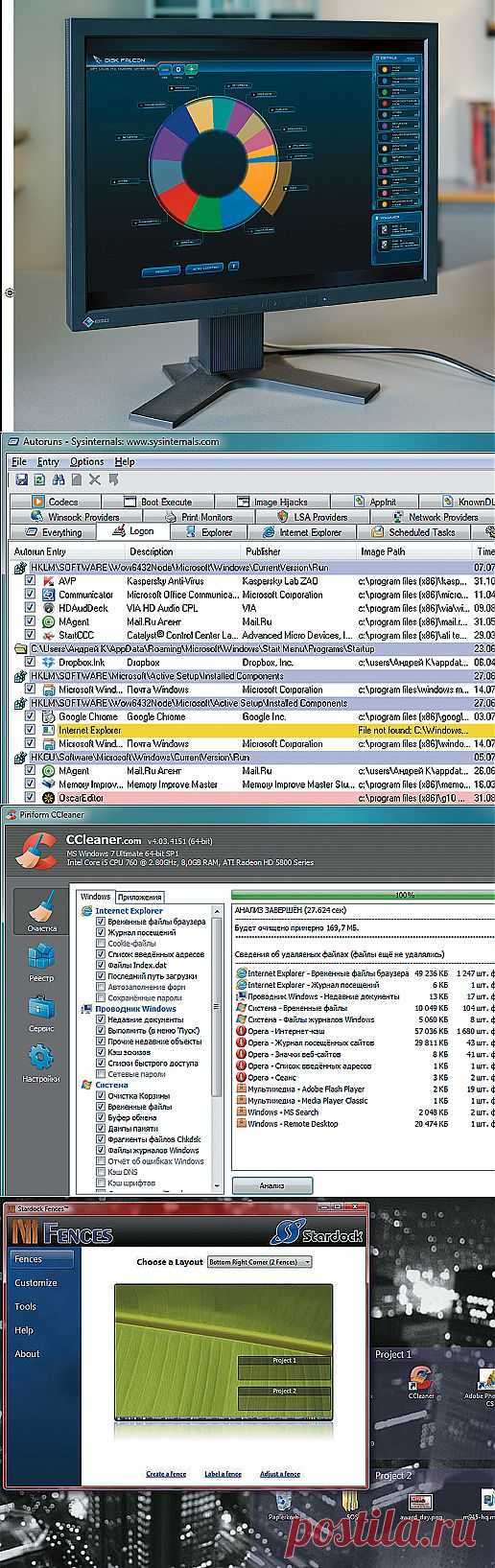Switch to the Image Hijacks tab
This screenshot has height=1568, width=495.
point(271,502)
